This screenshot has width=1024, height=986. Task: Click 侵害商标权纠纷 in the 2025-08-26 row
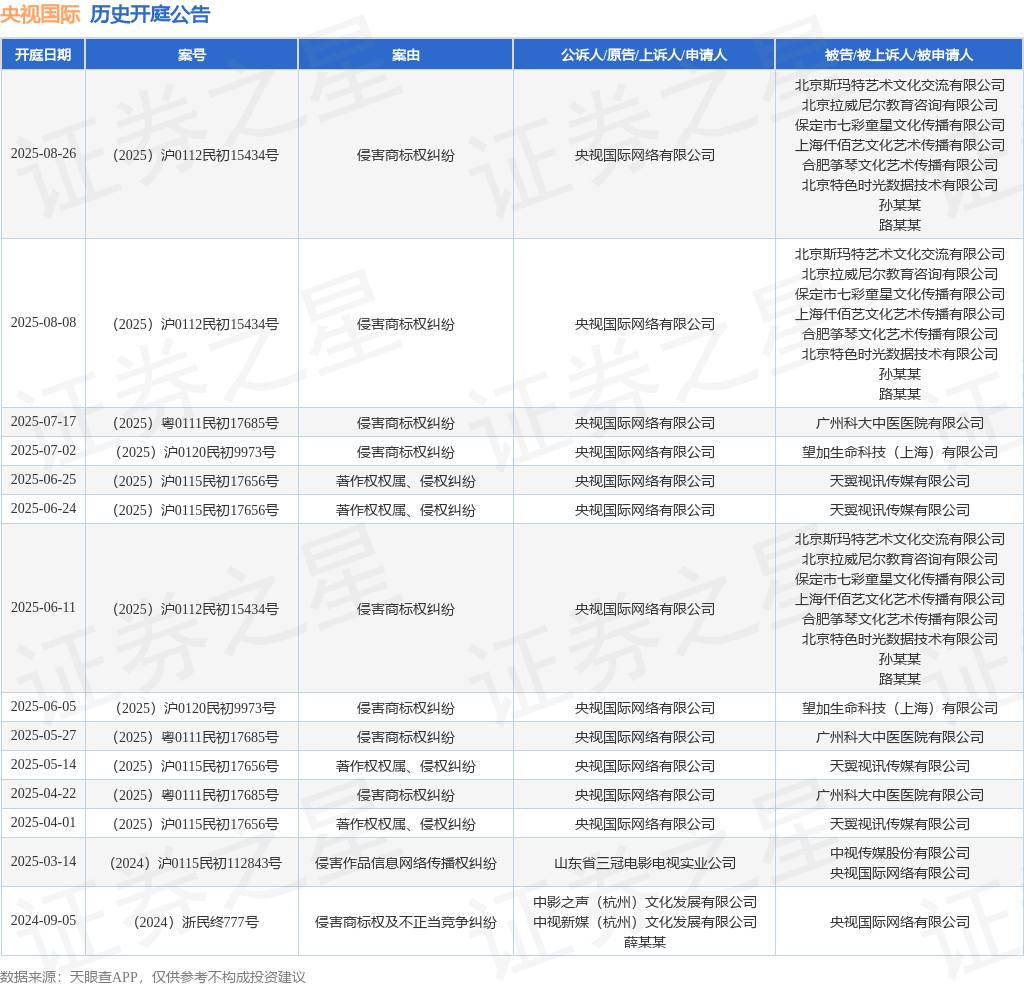[406, 155]
